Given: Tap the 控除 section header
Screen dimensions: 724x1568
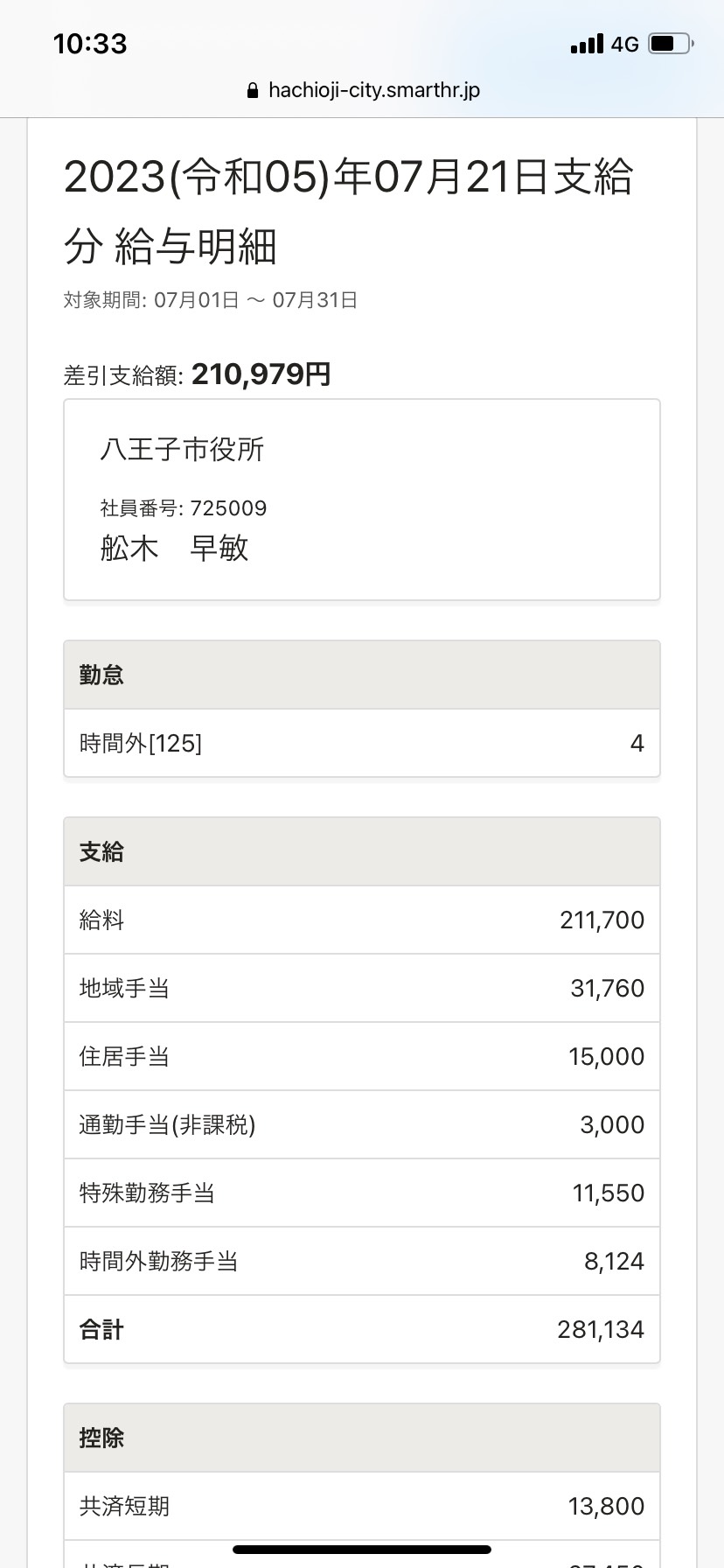Looking at the screenshot, I should coord(362,1438).
